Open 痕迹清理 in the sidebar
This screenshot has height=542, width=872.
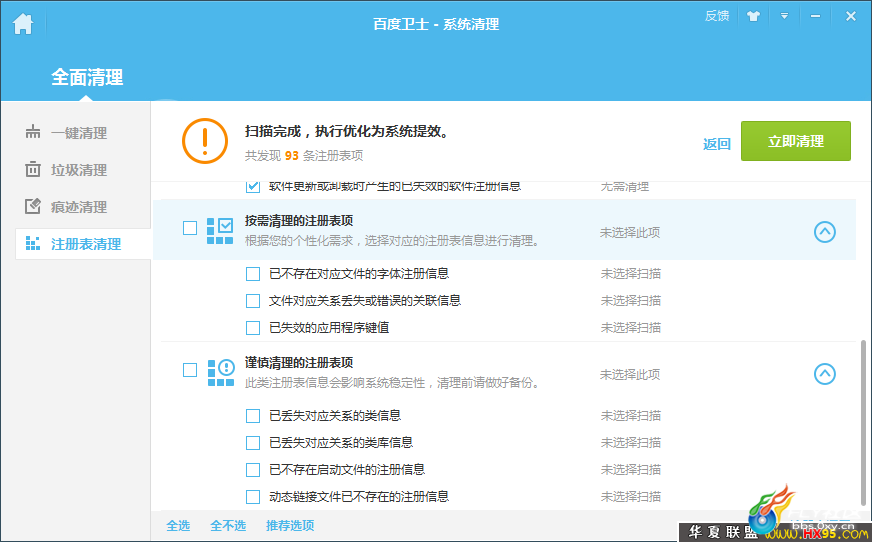coord(78,207)
